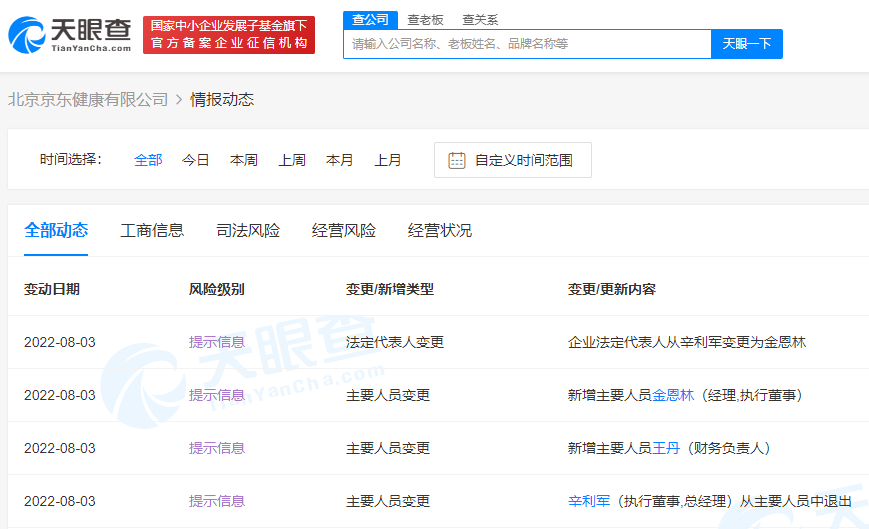The width and height of the screenshot is (869, 529).
Task: Filter time by 上月
Action: 388,160
